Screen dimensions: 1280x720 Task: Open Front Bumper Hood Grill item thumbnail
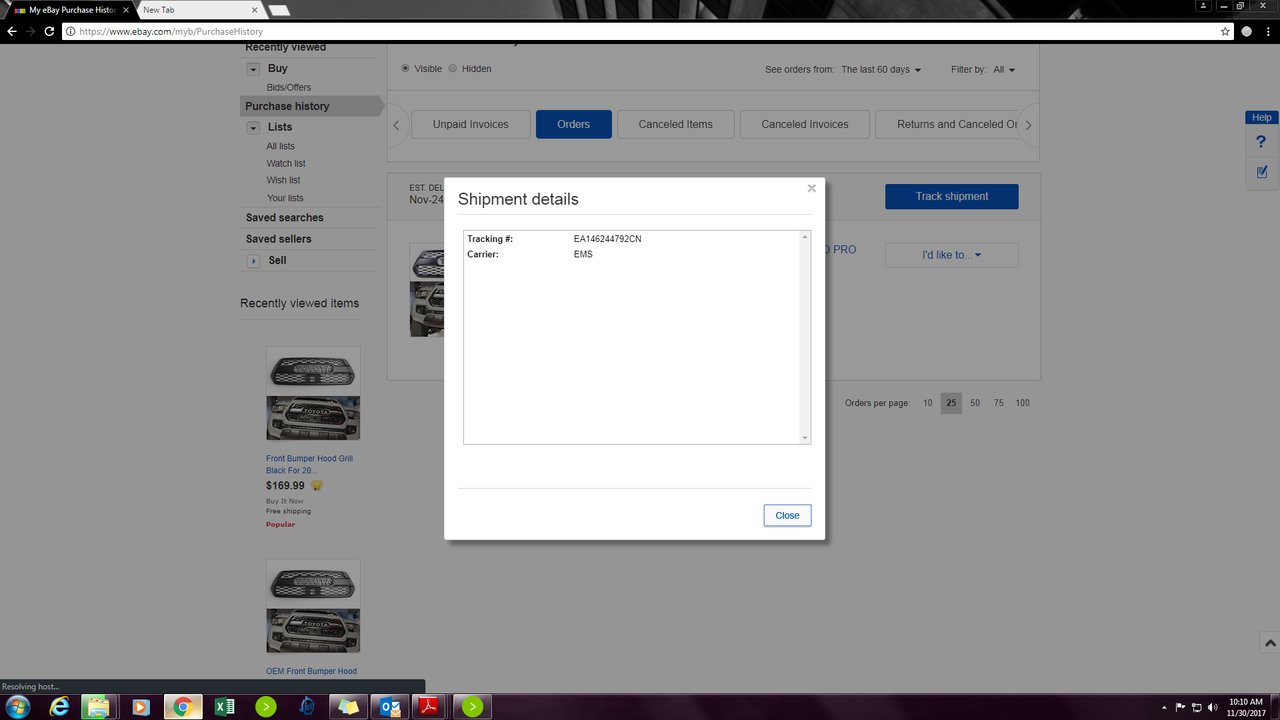click(313, 394)
